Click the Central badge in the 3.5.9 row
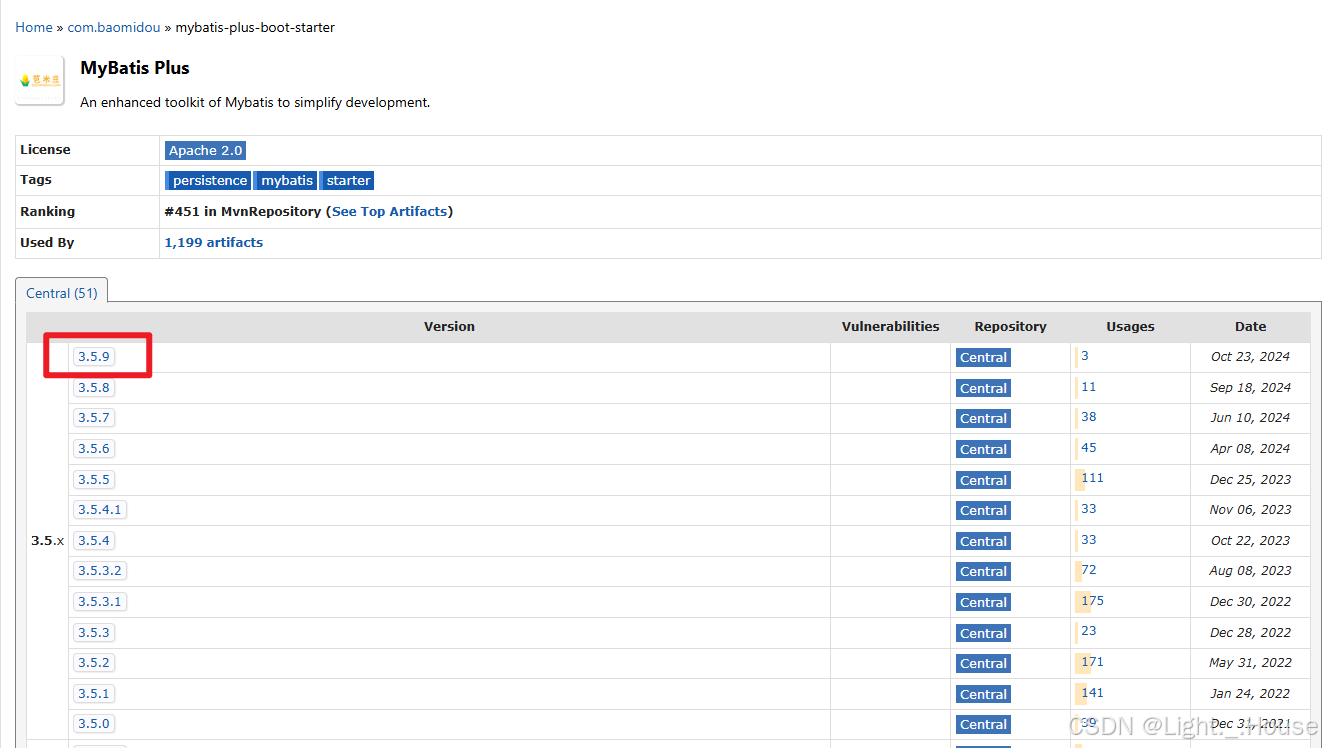 click(983, 358)
